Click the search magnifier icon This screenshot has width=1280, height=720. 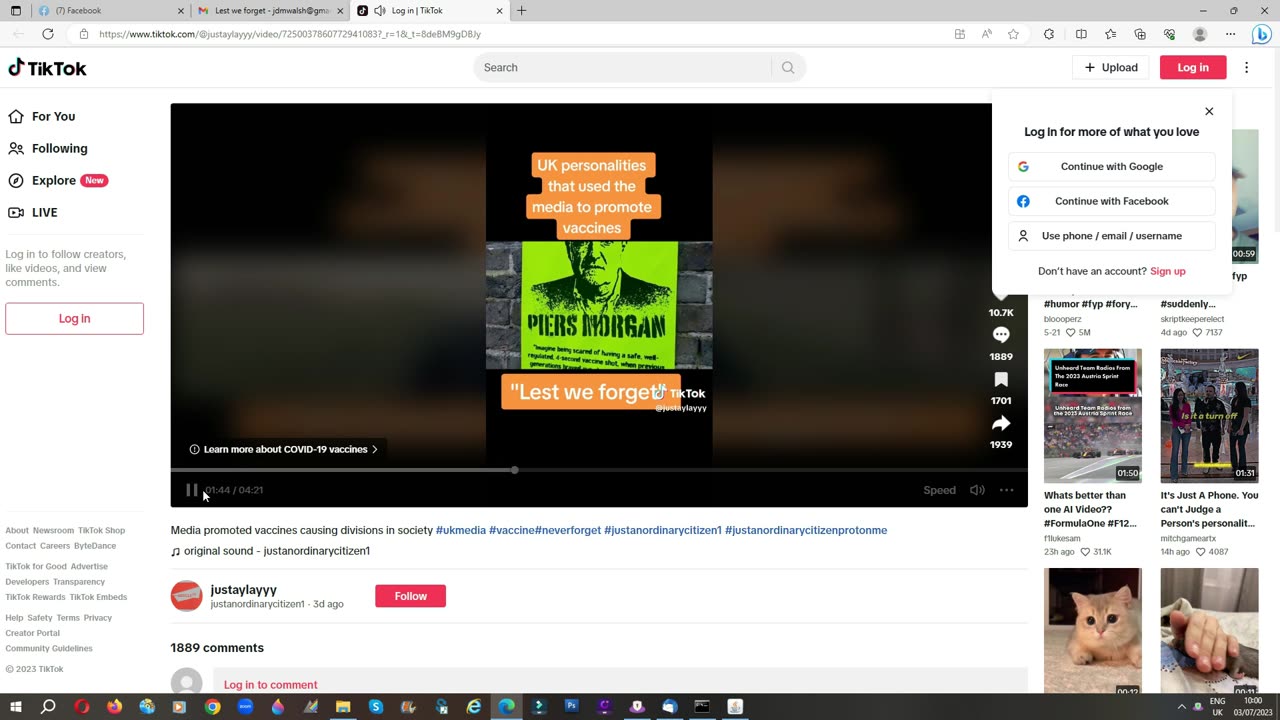(x=788, y=67)
